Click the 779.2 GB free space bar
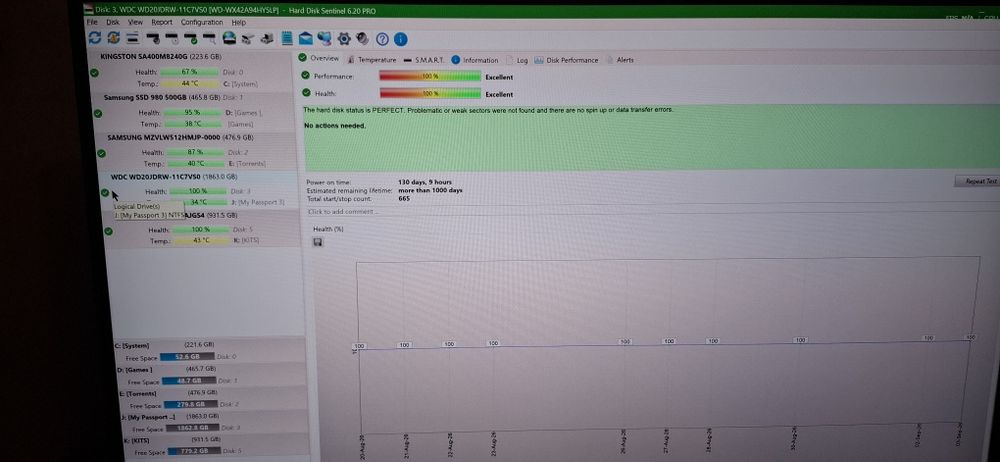The image size is (1000, 462). pos(195,452)
